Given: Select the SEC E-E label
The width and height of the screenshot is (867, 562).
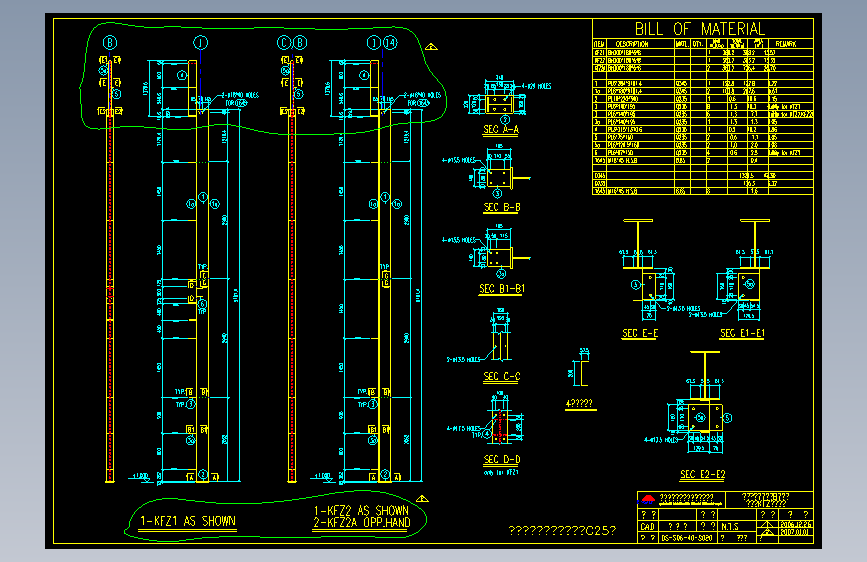Looking at the screenshot, I should coord(640,334).
